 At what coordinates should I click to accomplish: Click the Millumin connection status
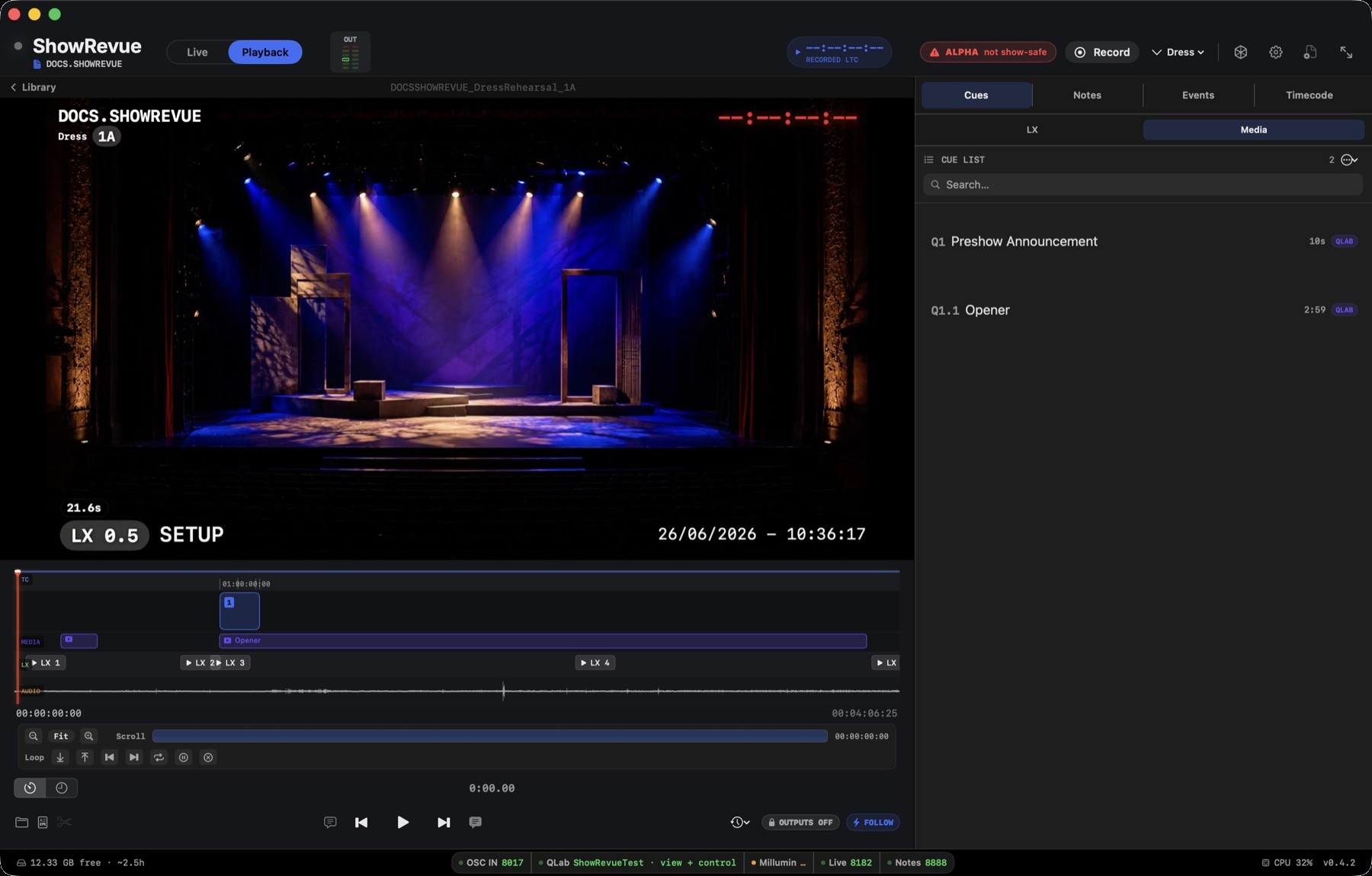coord(778,862)
